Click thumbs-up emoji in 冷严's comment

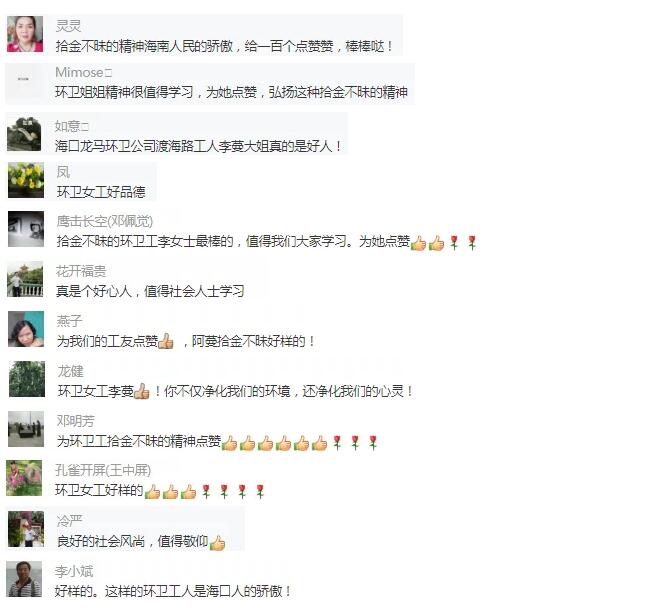point(217,542)
